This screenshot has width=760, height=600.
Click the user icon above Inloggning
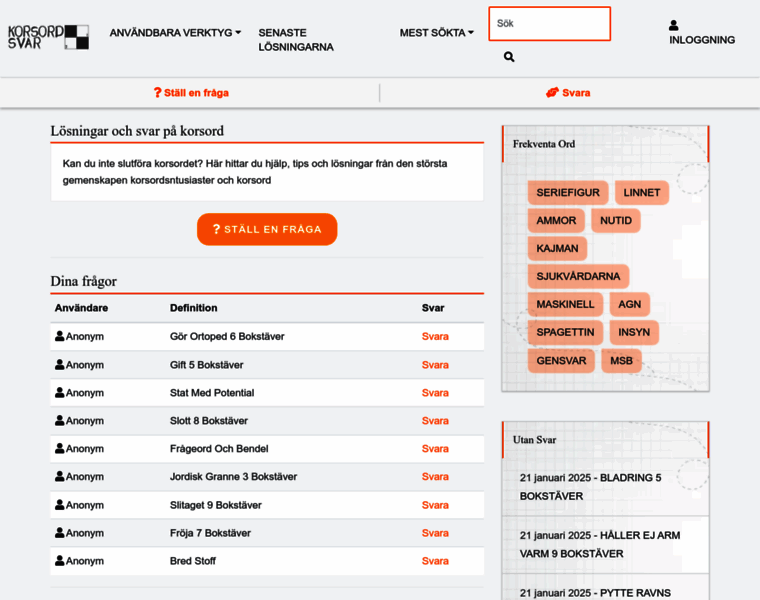(x=674, y=25)
